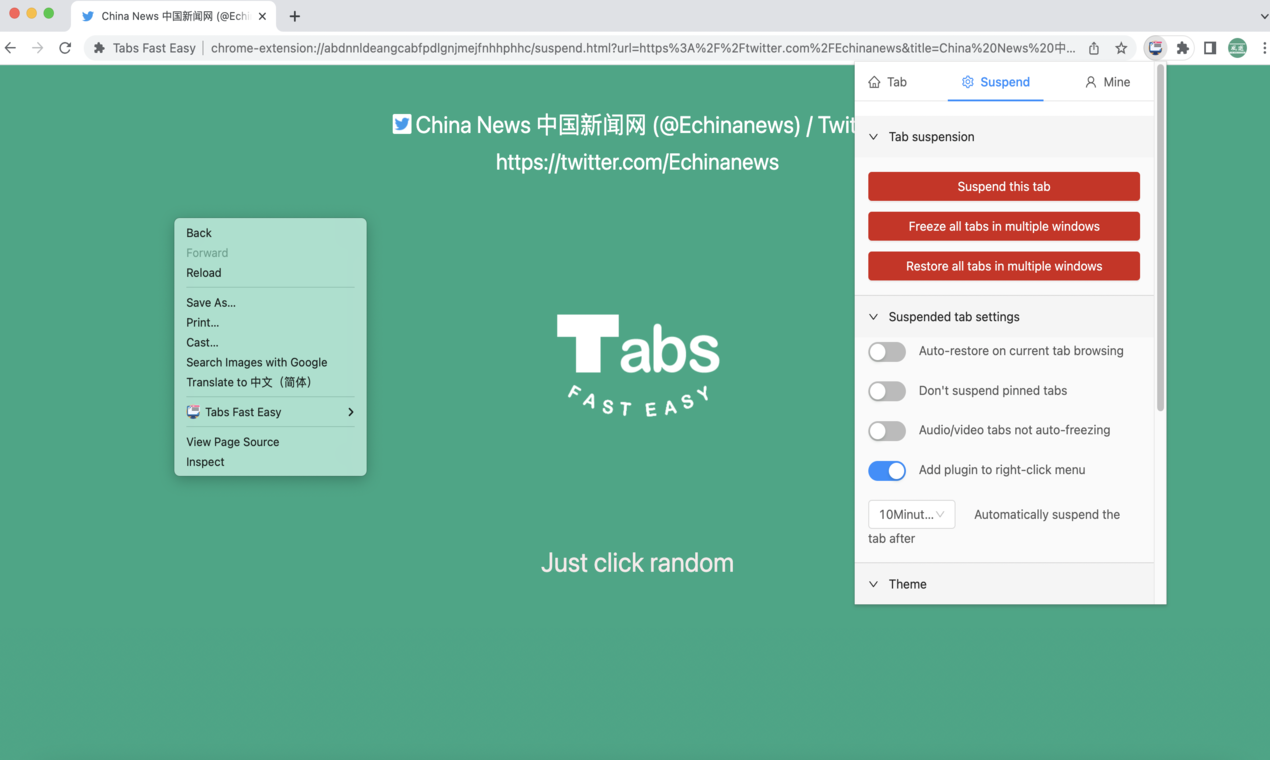Open a new tab with plus icon

(x=295, y=16)
